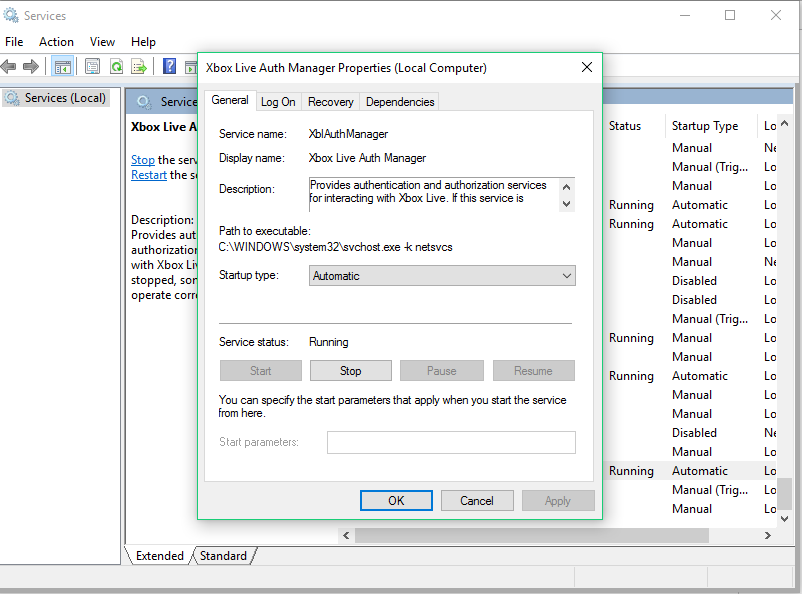
Task: Click horizontal scrollbar left arrow
Action: (x=346, y=536)
